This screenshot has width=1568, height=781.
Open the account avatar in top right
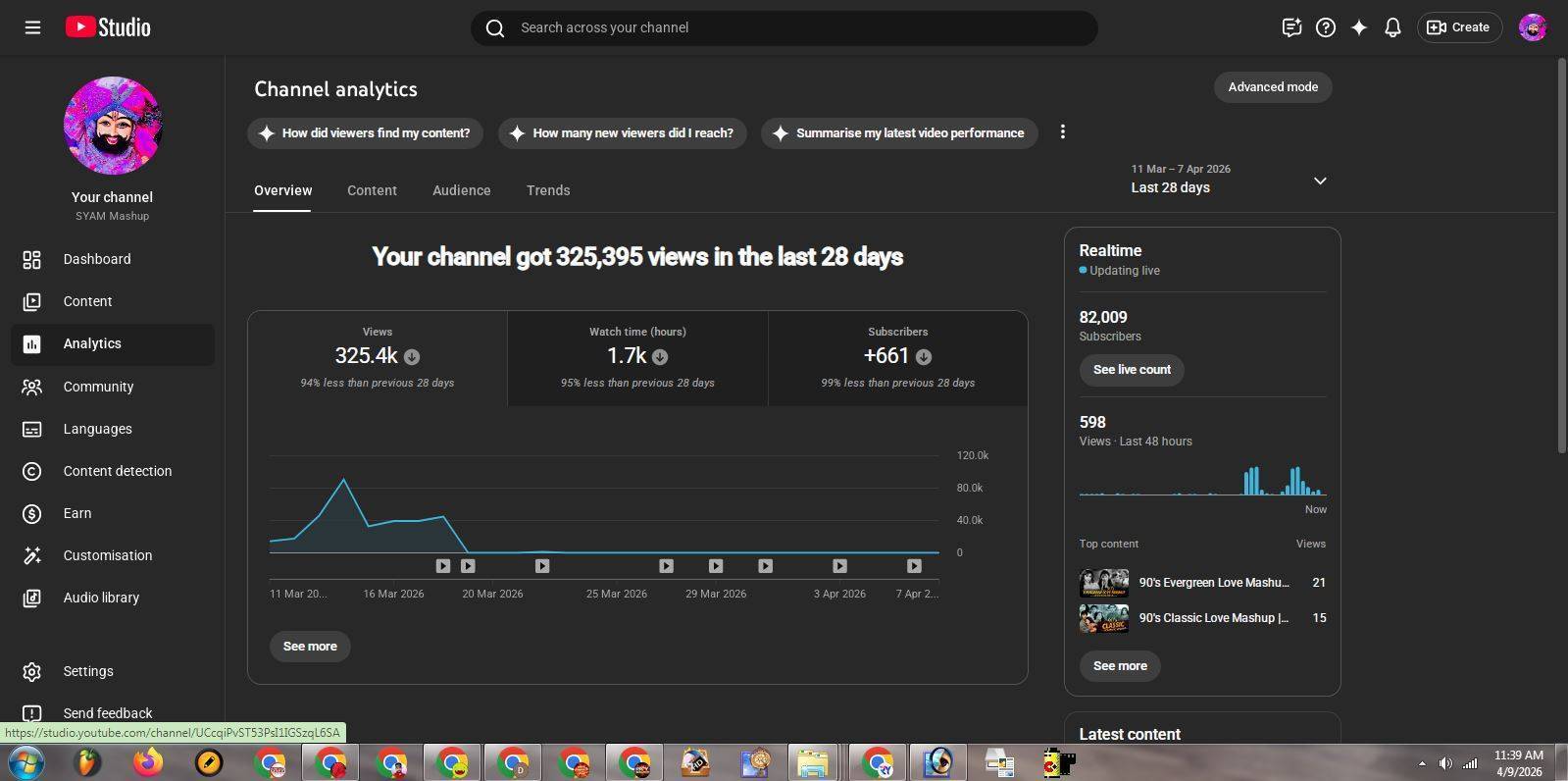(1532, 27)
